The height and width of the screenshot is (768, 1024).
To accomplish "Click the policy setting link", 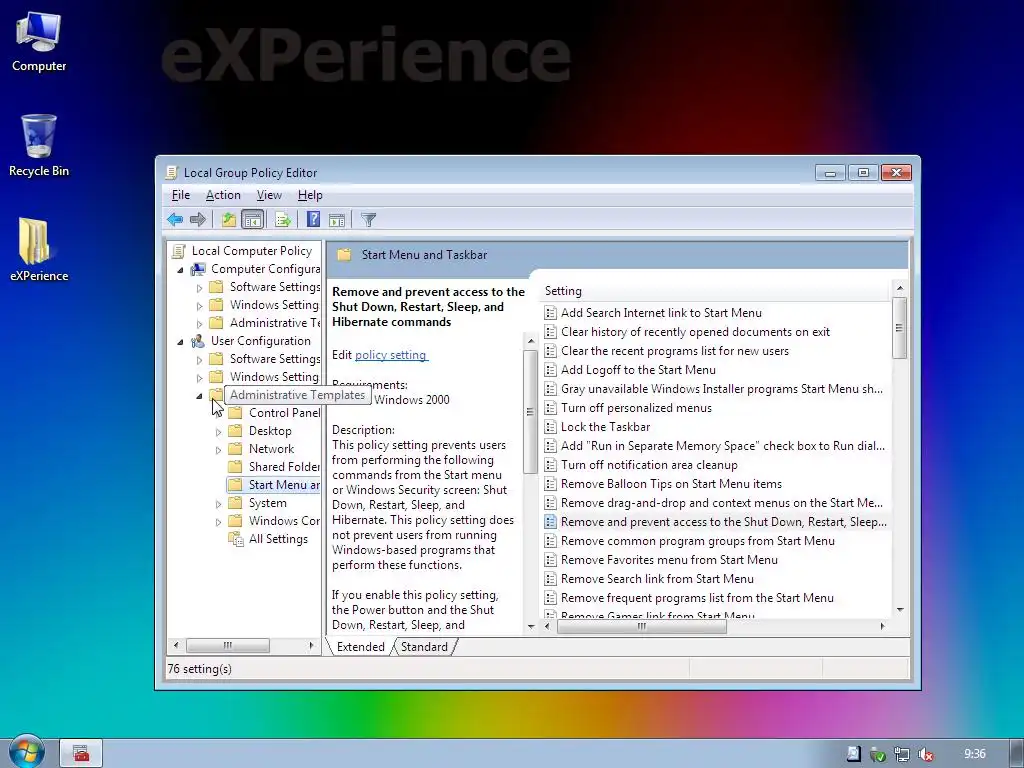I will coord(391,355).
